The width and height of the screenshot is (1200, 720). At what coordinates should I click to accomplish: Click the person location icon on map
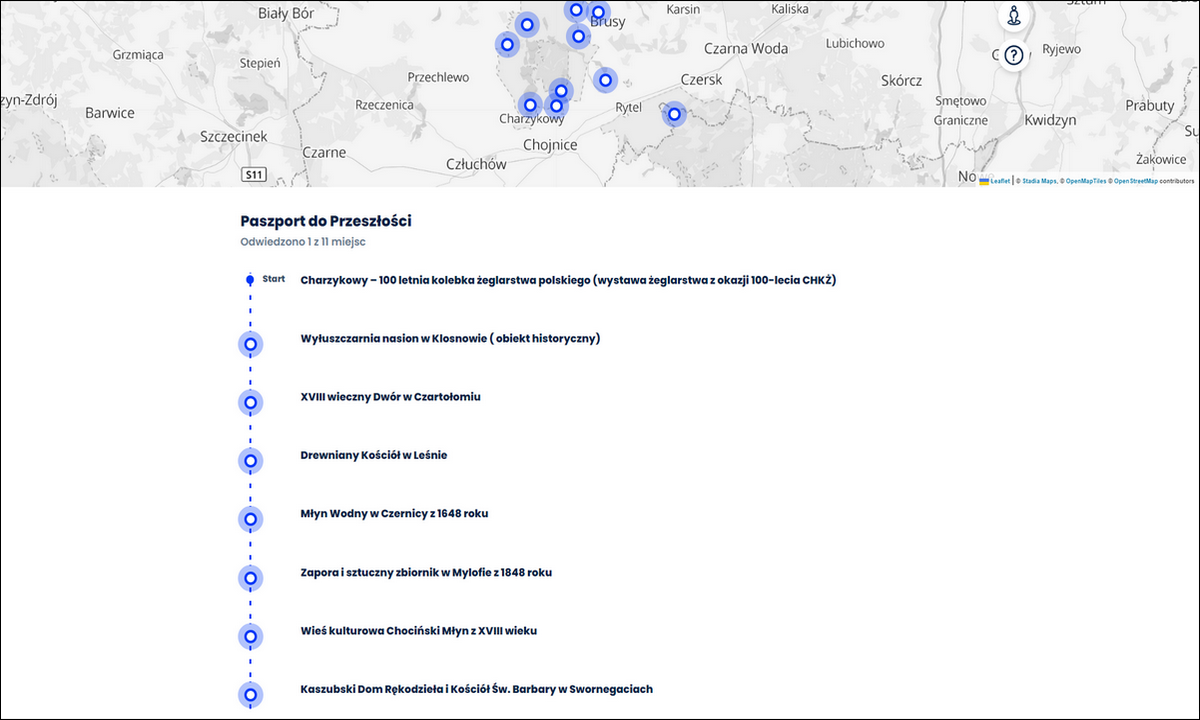pos(1013,16)
